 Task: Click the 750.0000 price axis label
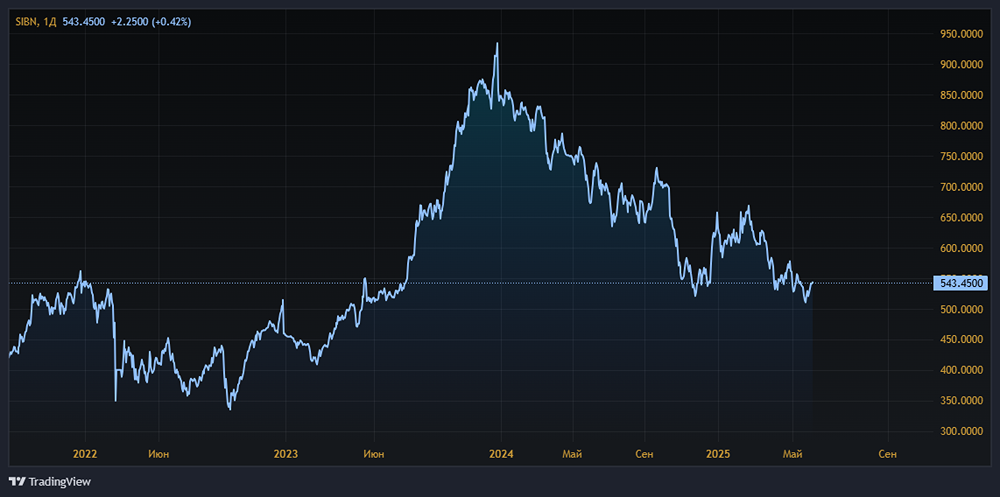pyautogui.click(x=963, y=156)
